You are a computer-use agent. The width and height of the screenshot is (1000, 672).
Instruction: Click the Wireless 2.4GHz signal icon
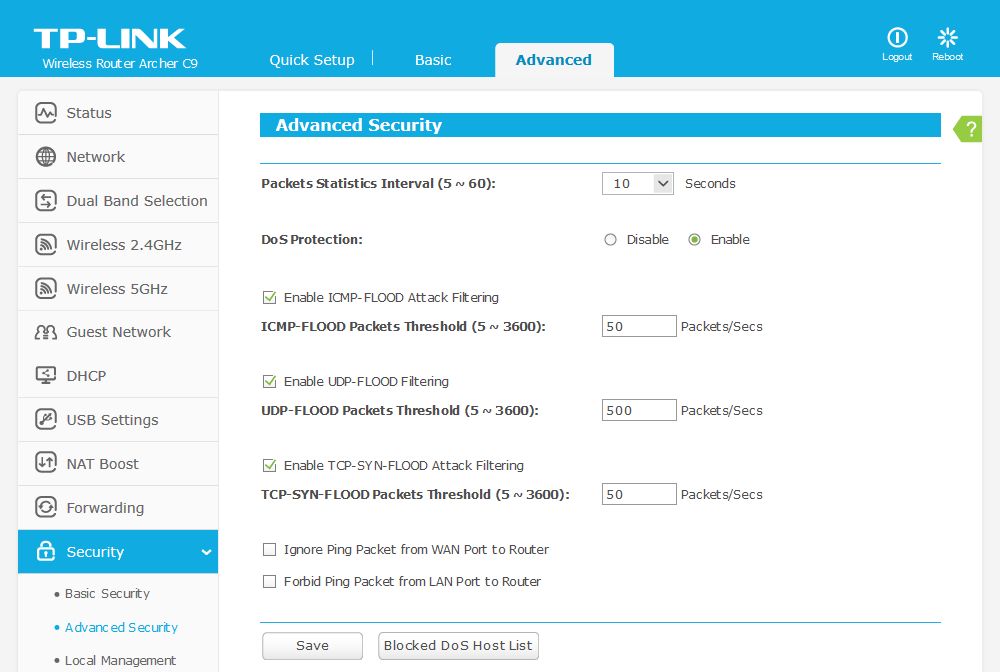tap(46, 245)
